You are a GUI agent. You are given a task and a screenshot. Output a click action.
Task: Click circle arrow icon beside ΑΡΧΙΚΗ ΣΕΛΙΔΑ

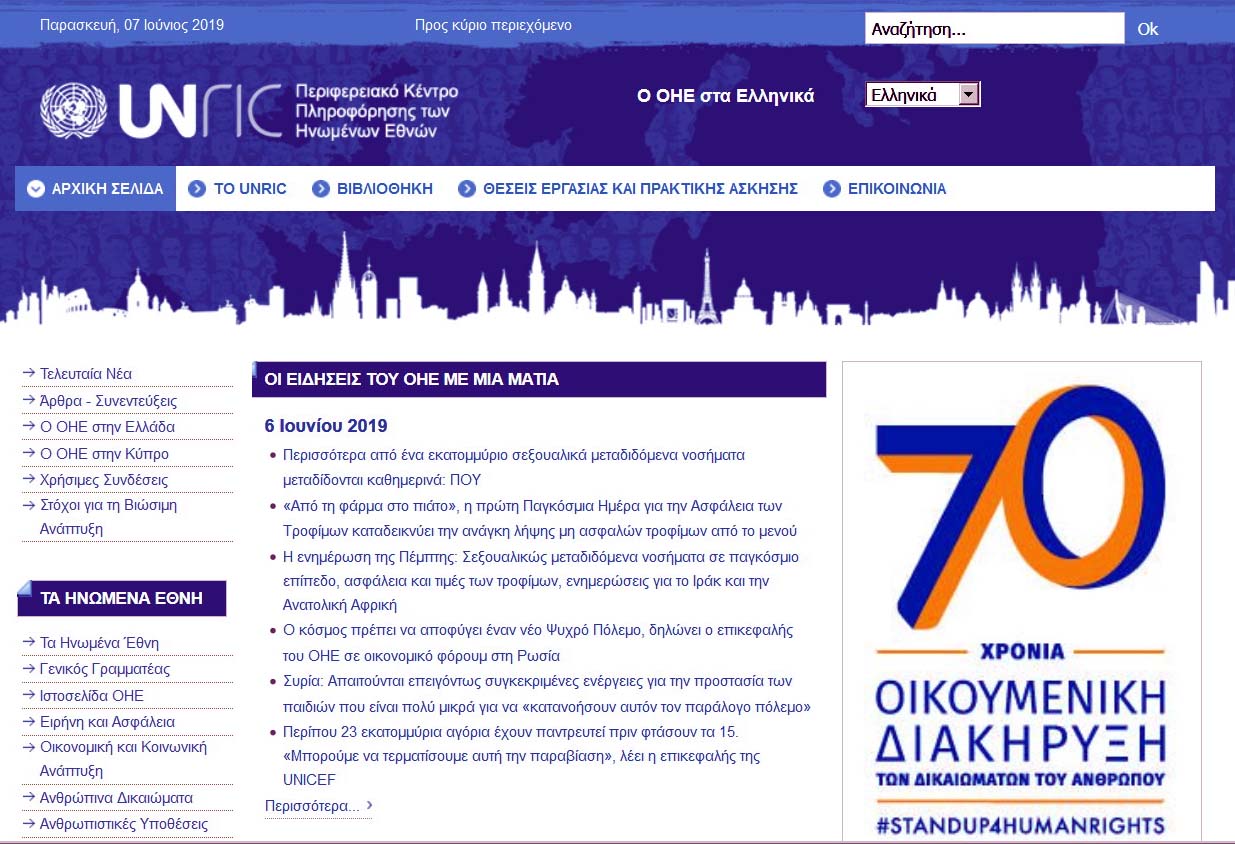36,188
